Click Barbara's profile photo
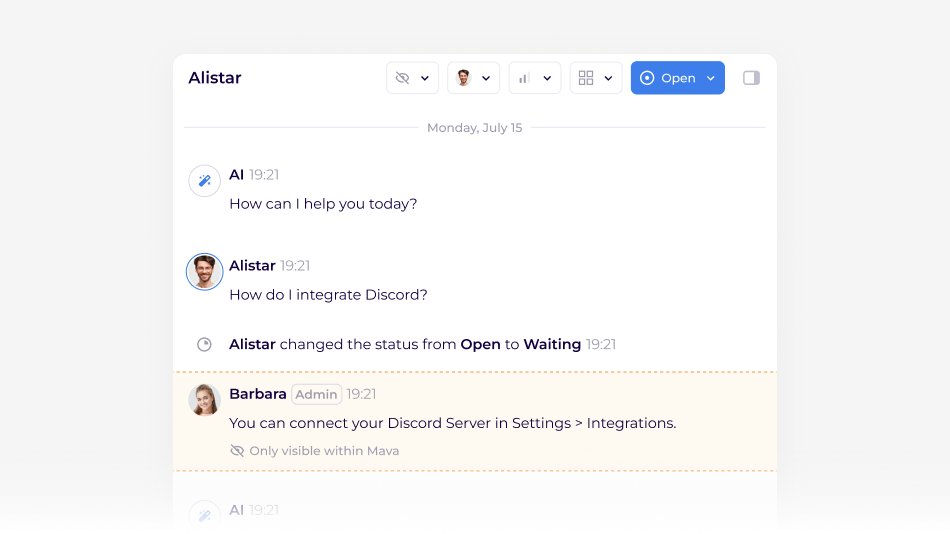This screenshot has height=534, width=950. point(204,400)
